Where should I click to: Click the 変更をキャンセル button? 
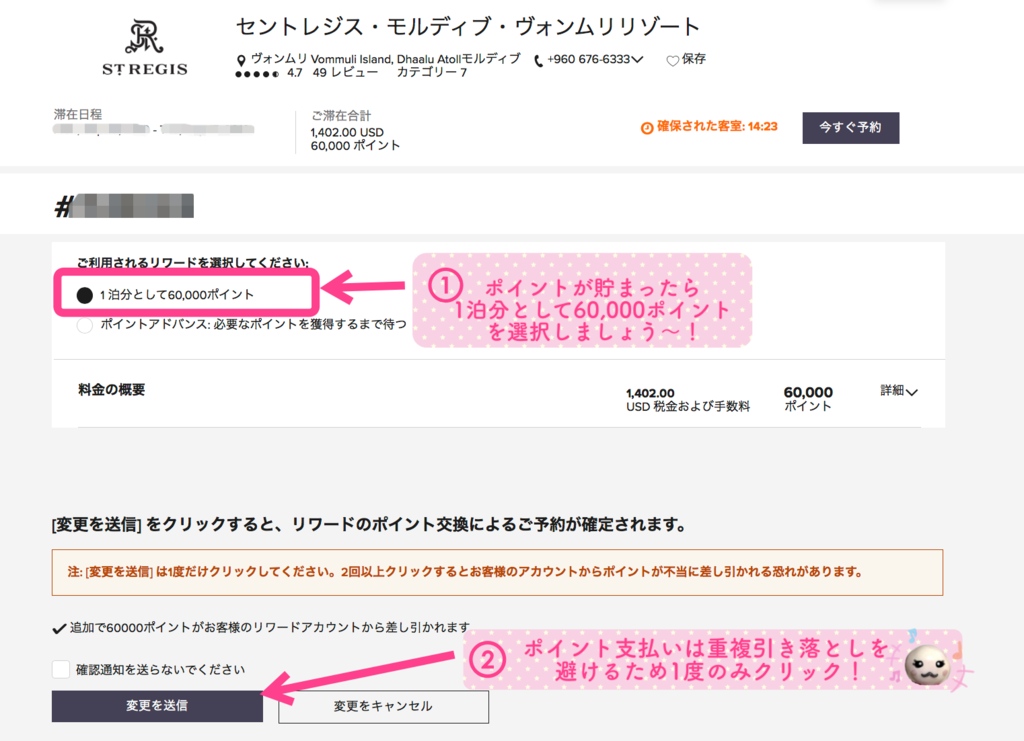[x=383, y=706]
